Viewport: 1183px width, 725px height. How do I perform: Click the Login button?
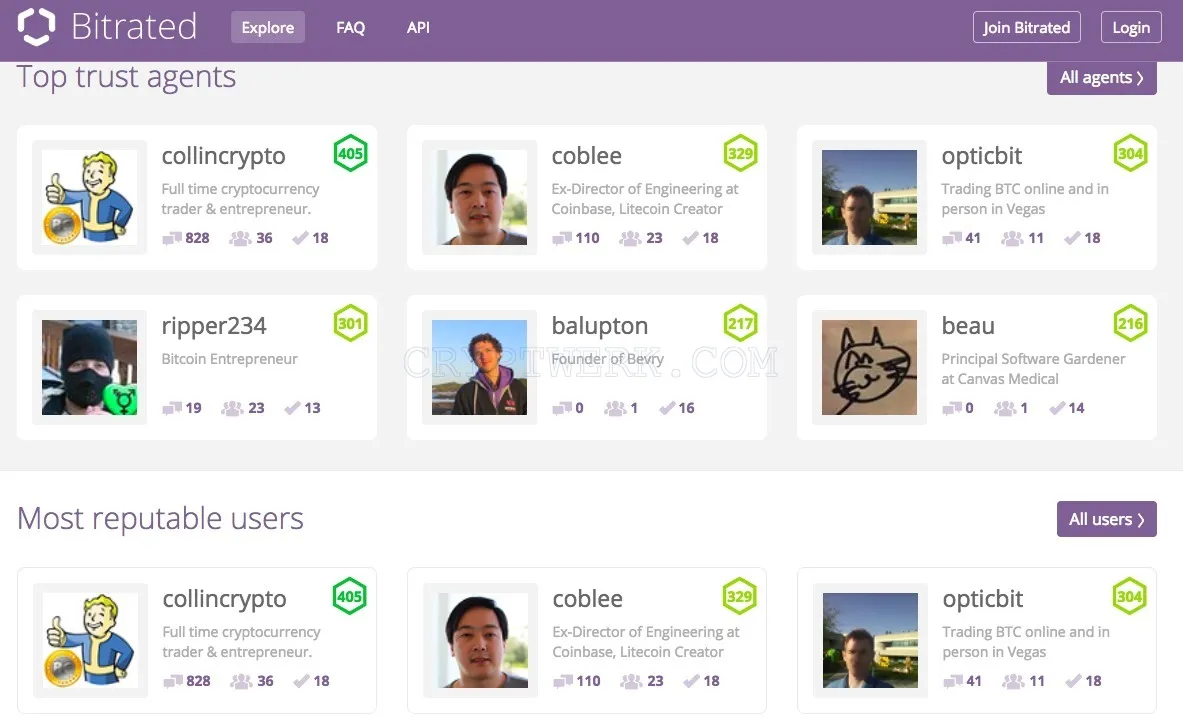[1131, 27]
